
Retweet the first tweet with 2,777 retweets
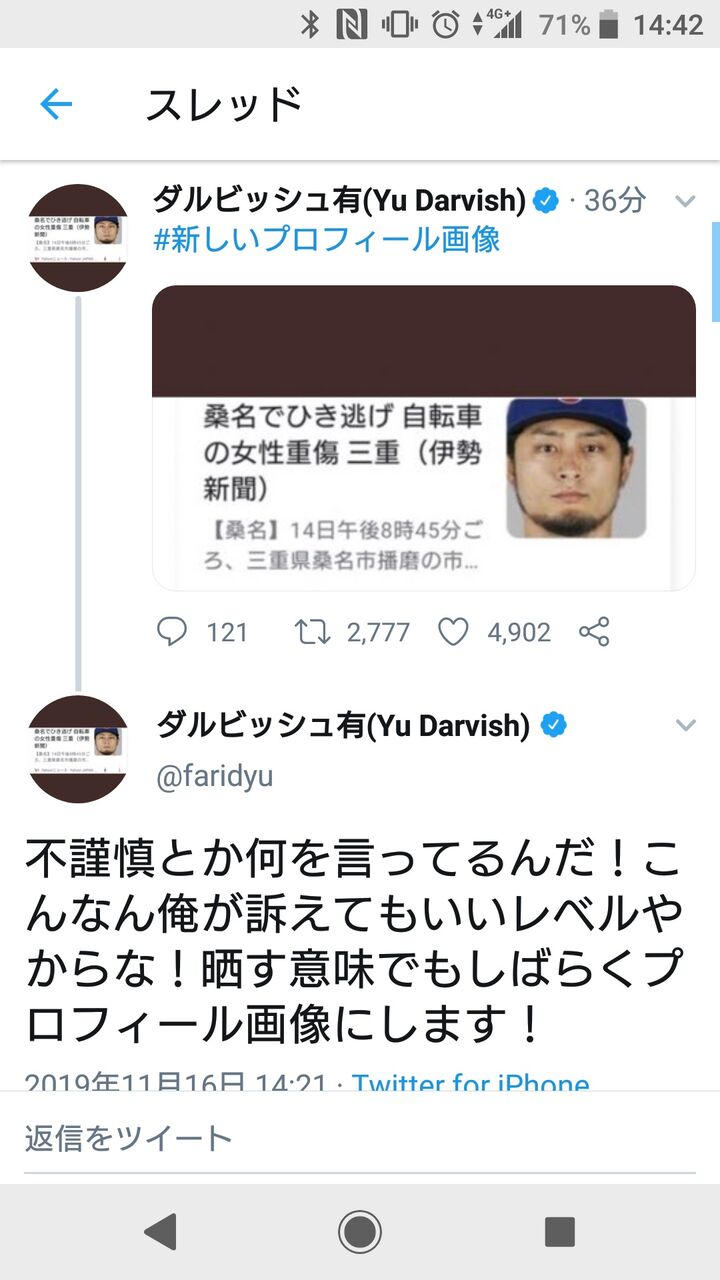pyautogui.click(x=313, y=631)
